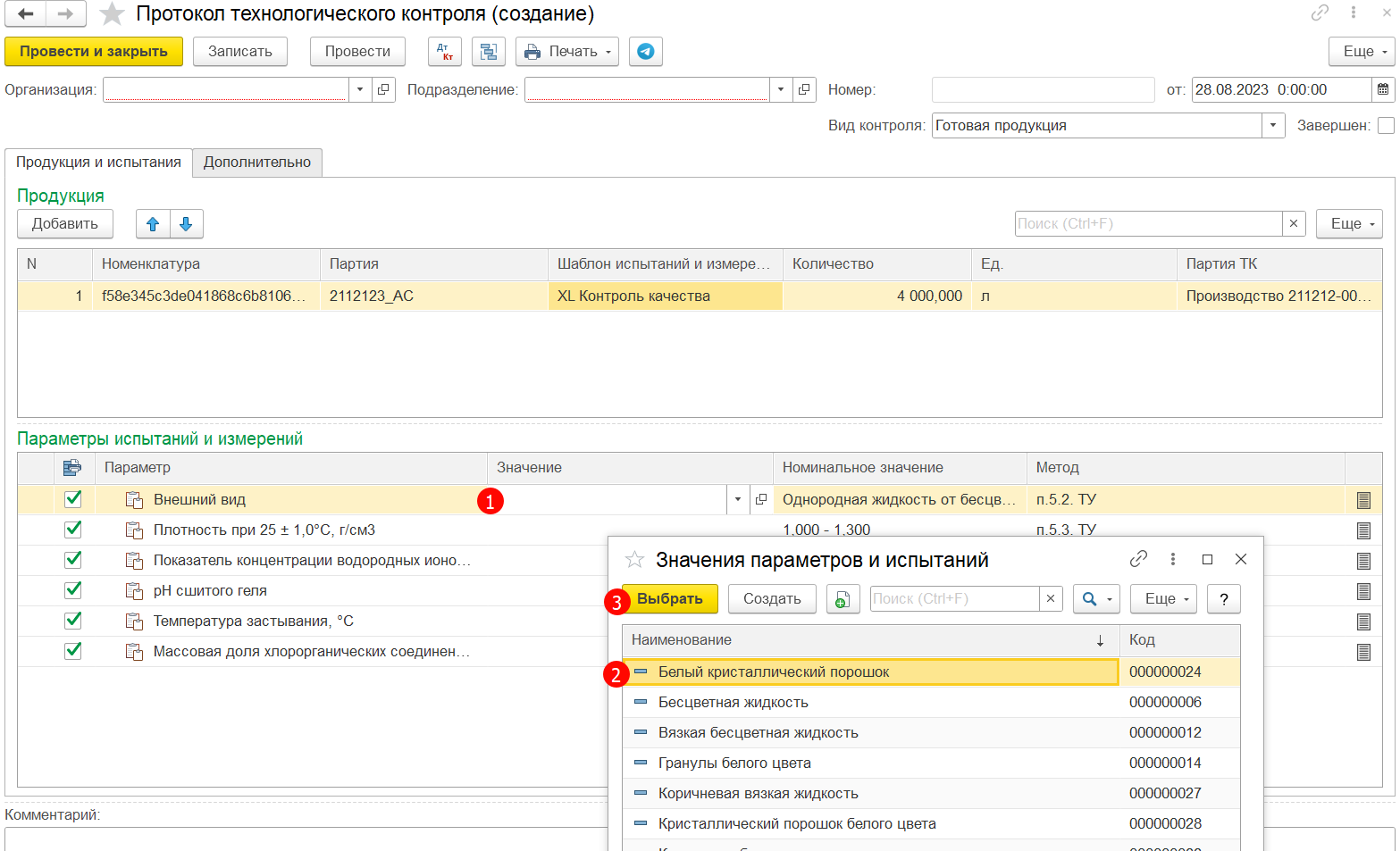This screenshot has width=1400, height=851.
Task: Open the Продукция и испытания tab
Action: coord(98,163)
